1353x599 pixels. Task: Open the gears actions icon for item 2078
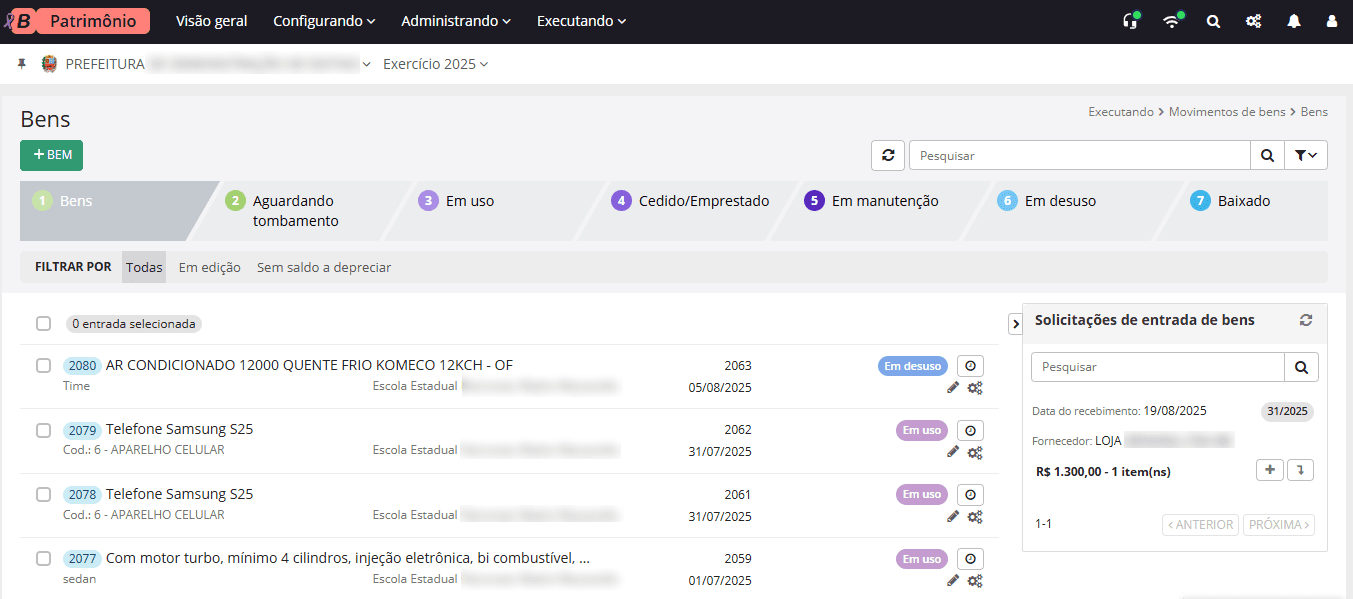(975, 516)
